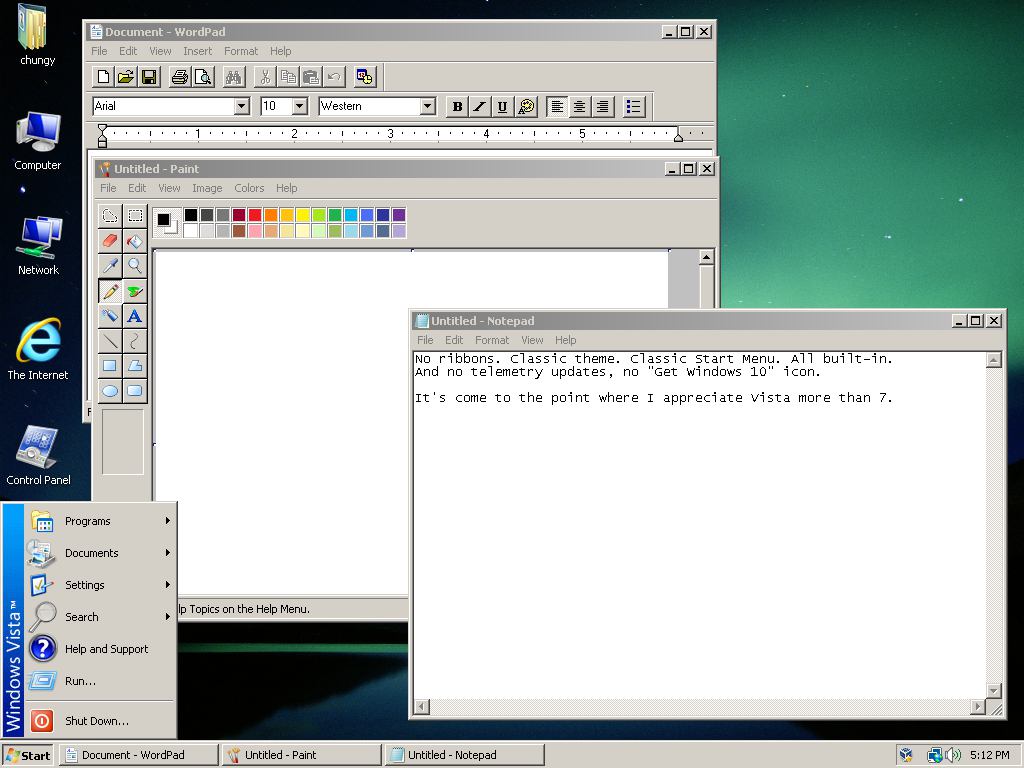Click Shut Down in Start menu
This screenshot has height=768, width=1024.
click(x=101, y=721)
